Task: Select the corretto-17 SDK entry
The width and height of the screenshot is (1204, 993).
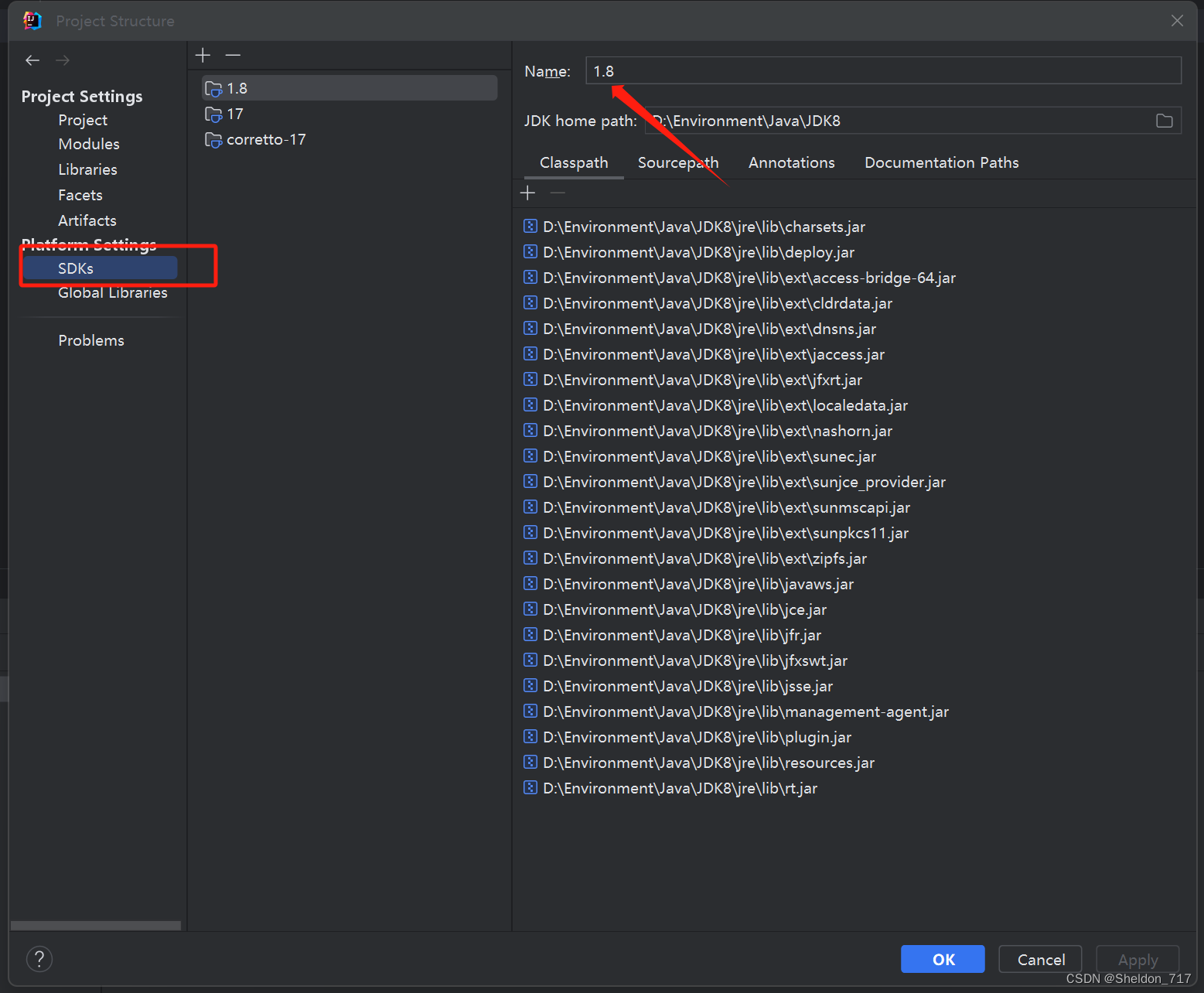Action: click(x=266, y=139)
